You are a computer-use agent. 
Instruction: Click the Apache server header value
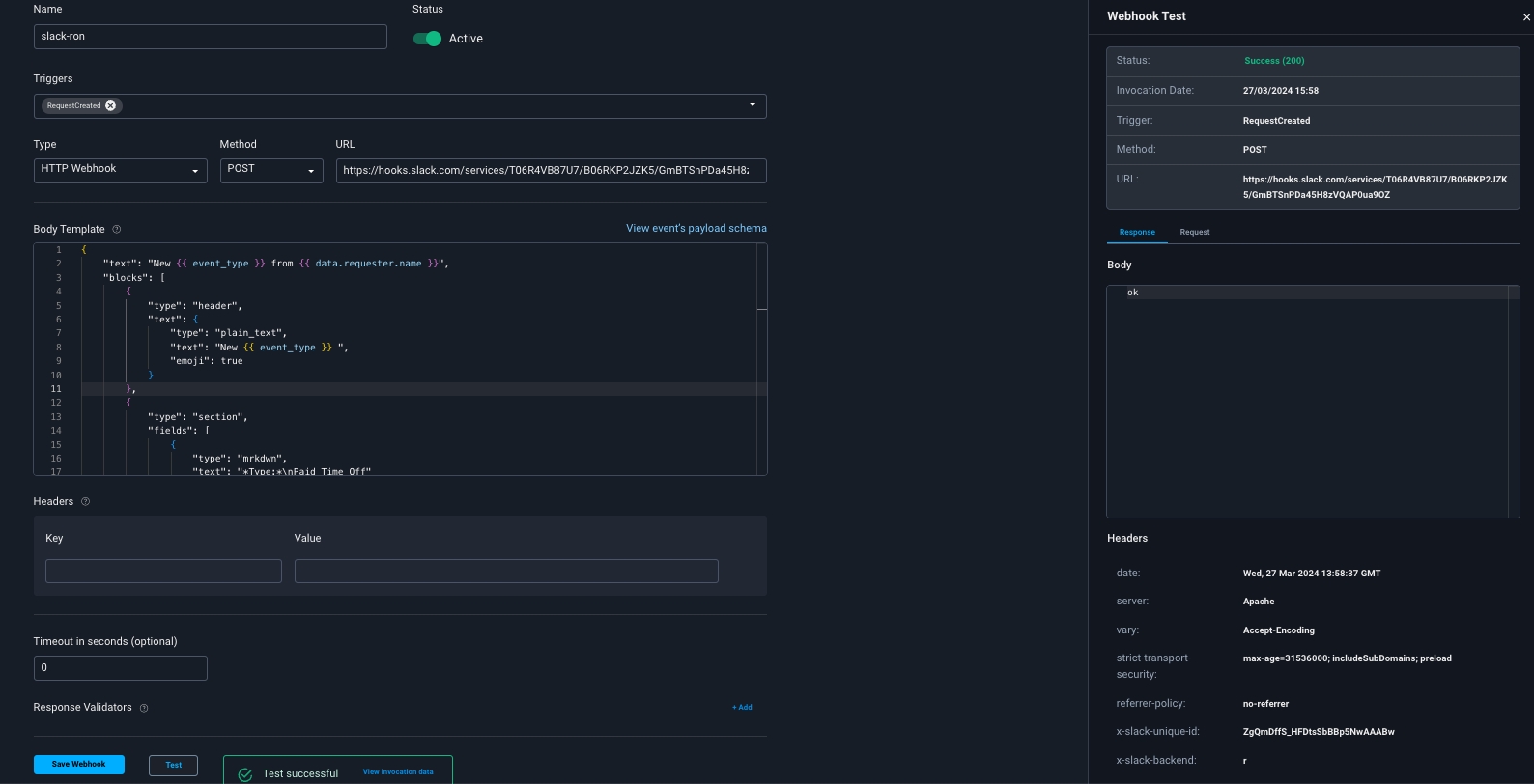[1259, 602]
